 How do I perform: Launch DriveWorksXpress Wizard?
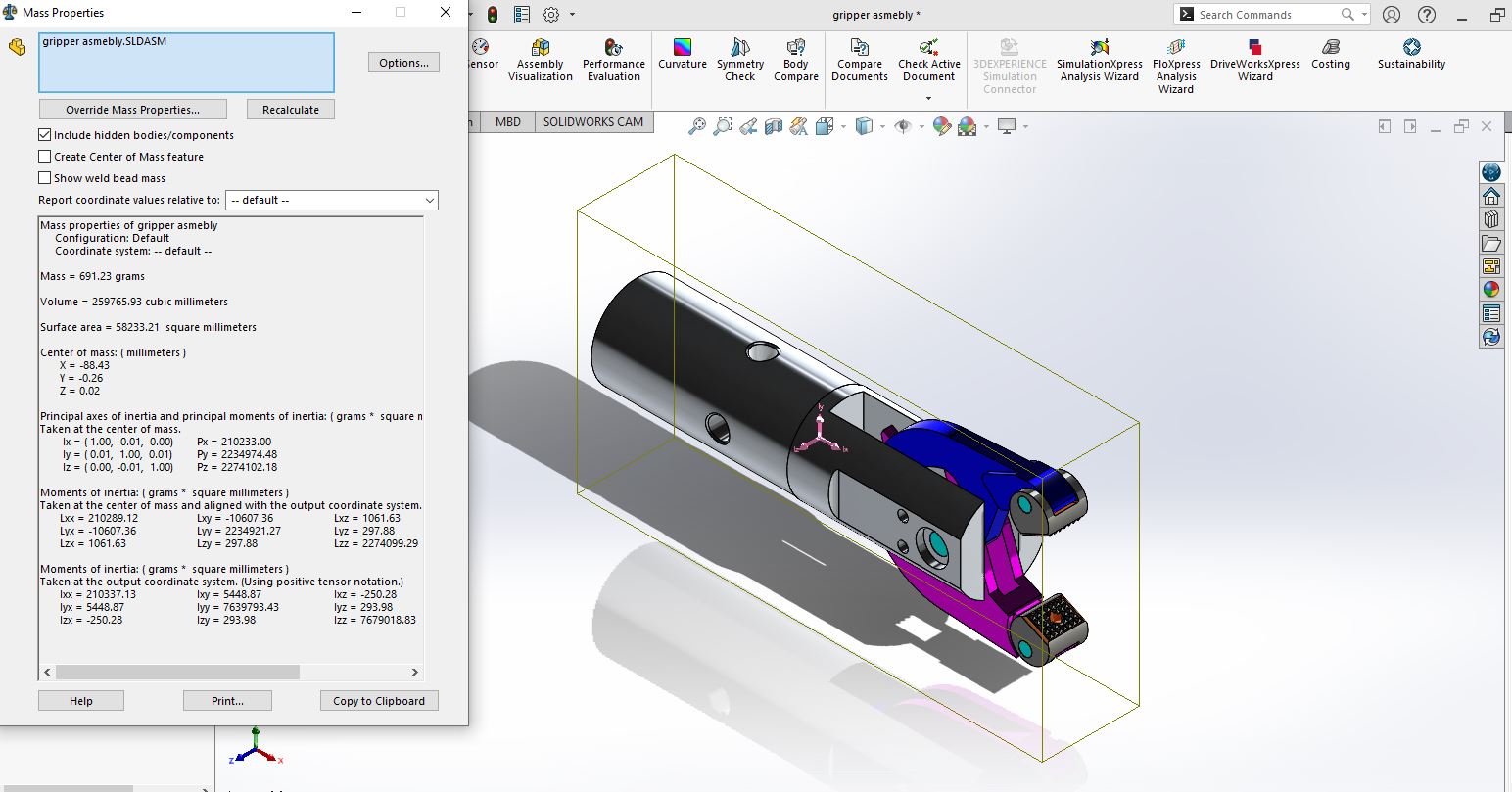tap(1255, 61)
